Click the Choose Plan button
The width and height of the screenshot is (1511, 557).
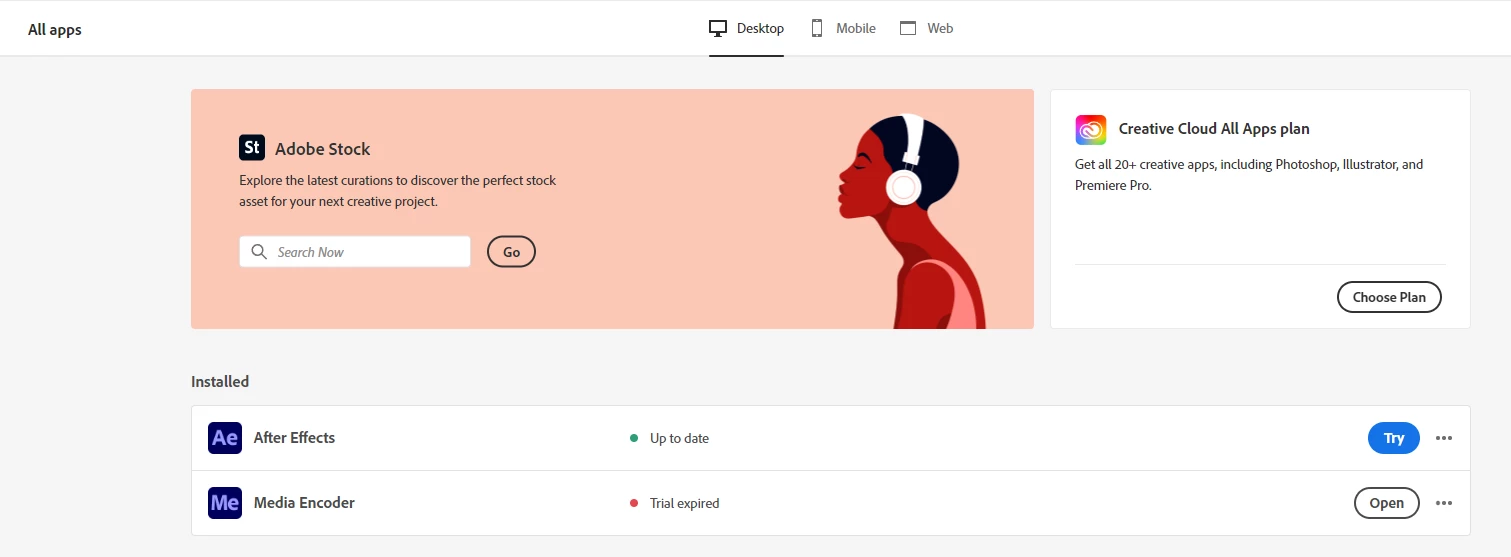tap(1389, 297)
